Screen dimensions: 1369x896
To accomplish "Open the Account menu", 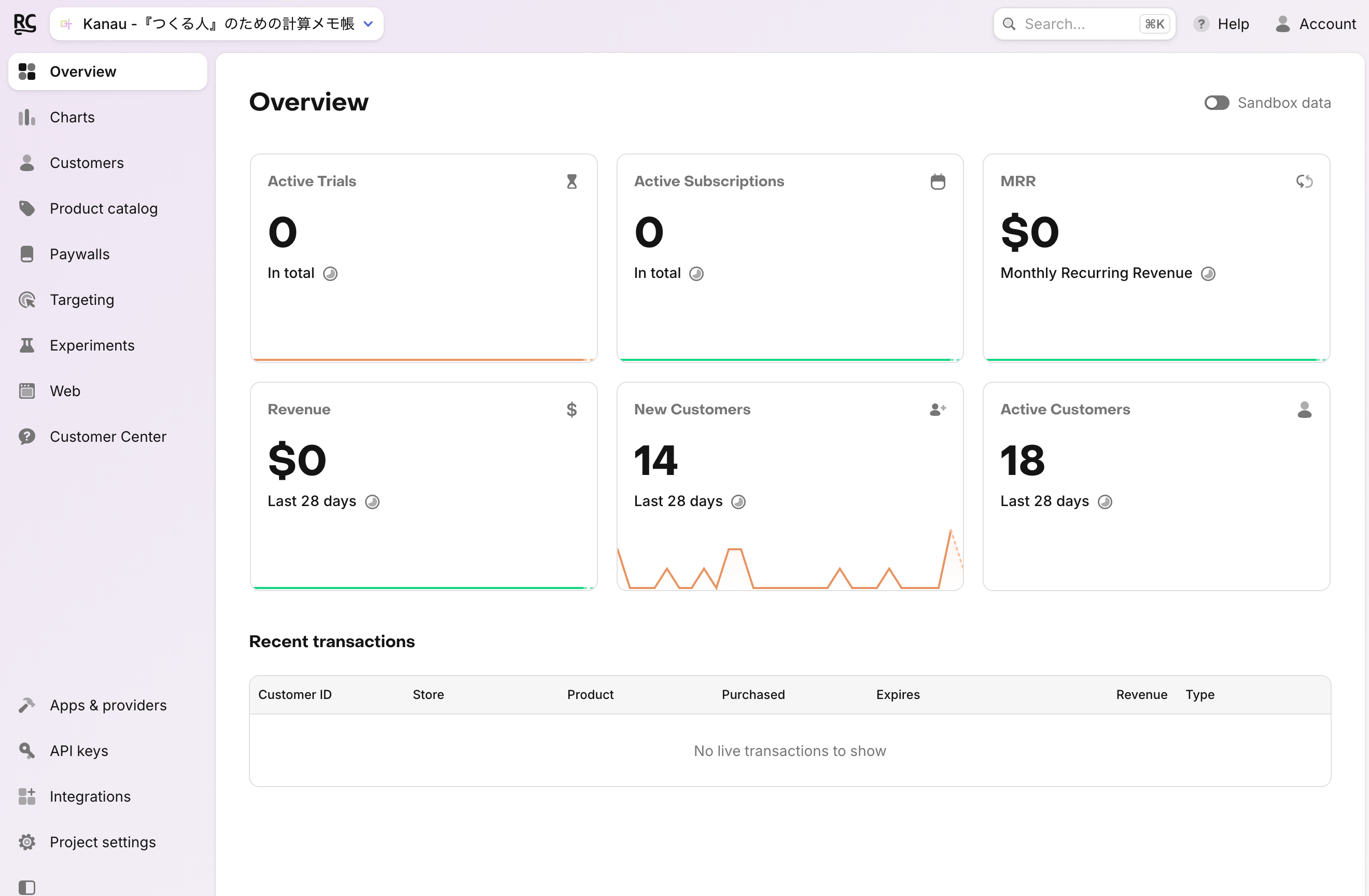I will (1316, 24).
